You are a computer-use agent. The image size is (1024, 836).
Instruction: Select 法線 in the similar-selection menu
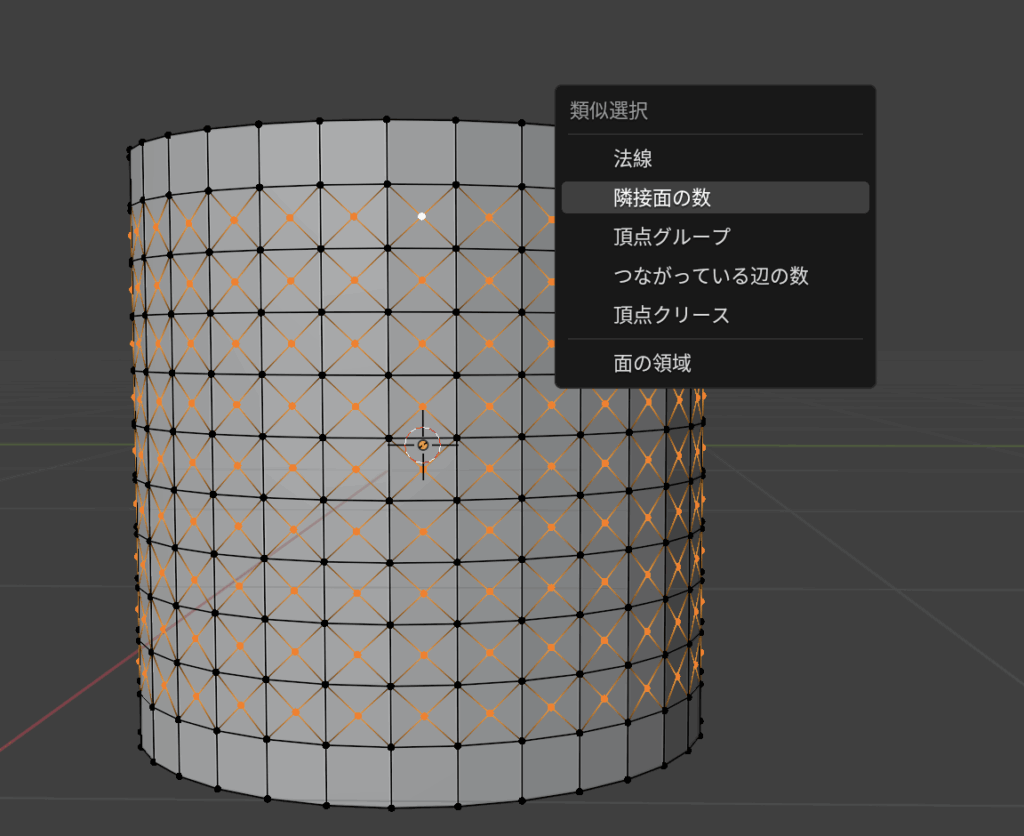[x=633, y=158]
